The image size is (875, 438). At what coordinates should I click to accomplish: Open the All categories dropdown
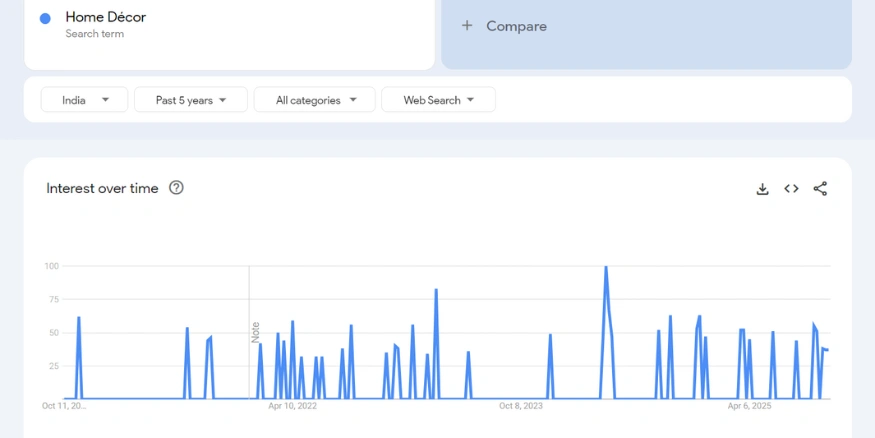click(x=315, y=100)
